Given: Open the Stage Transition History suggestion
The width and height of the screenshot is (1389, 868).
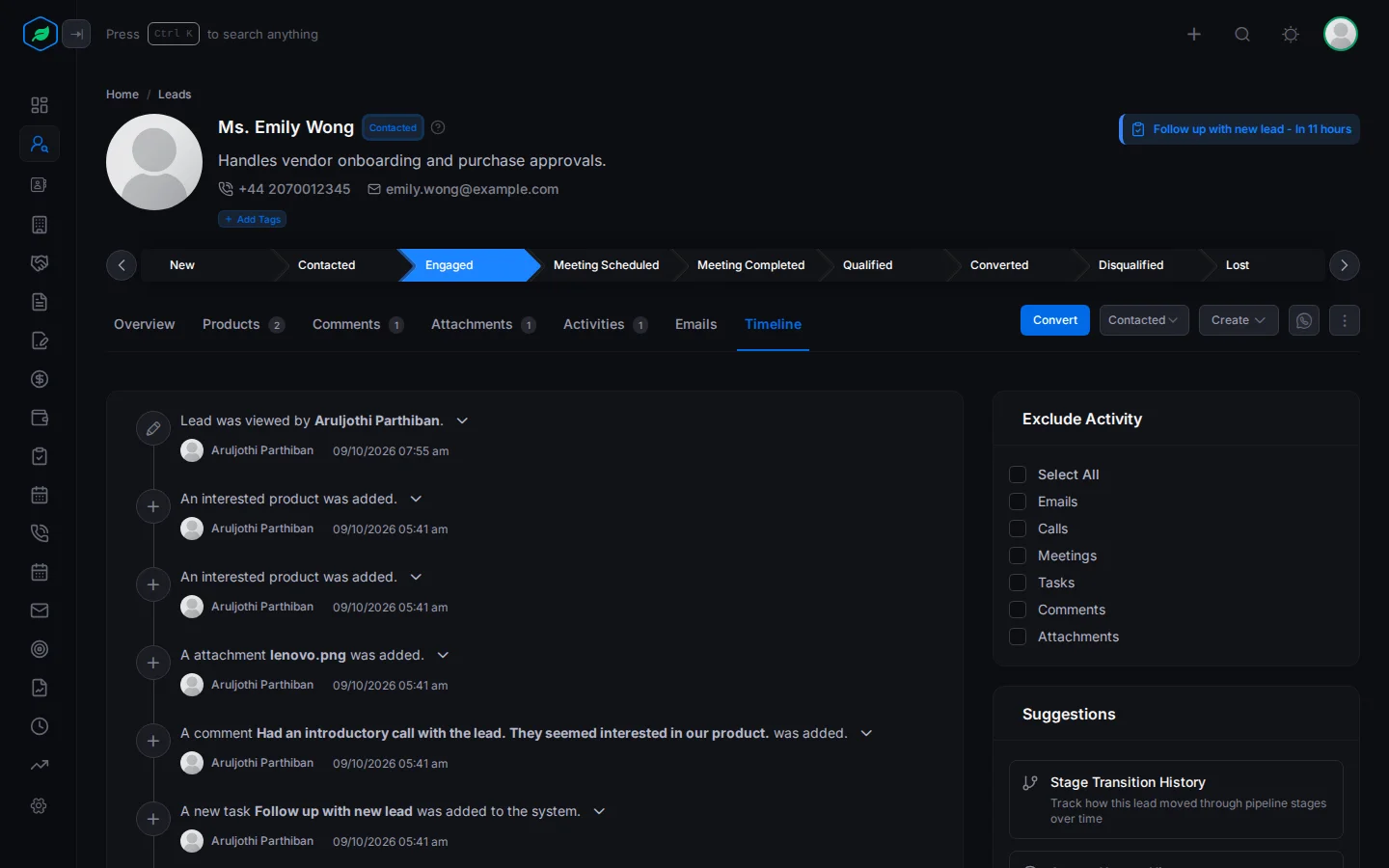Looking at the screenshot, I should (1176, 800).
